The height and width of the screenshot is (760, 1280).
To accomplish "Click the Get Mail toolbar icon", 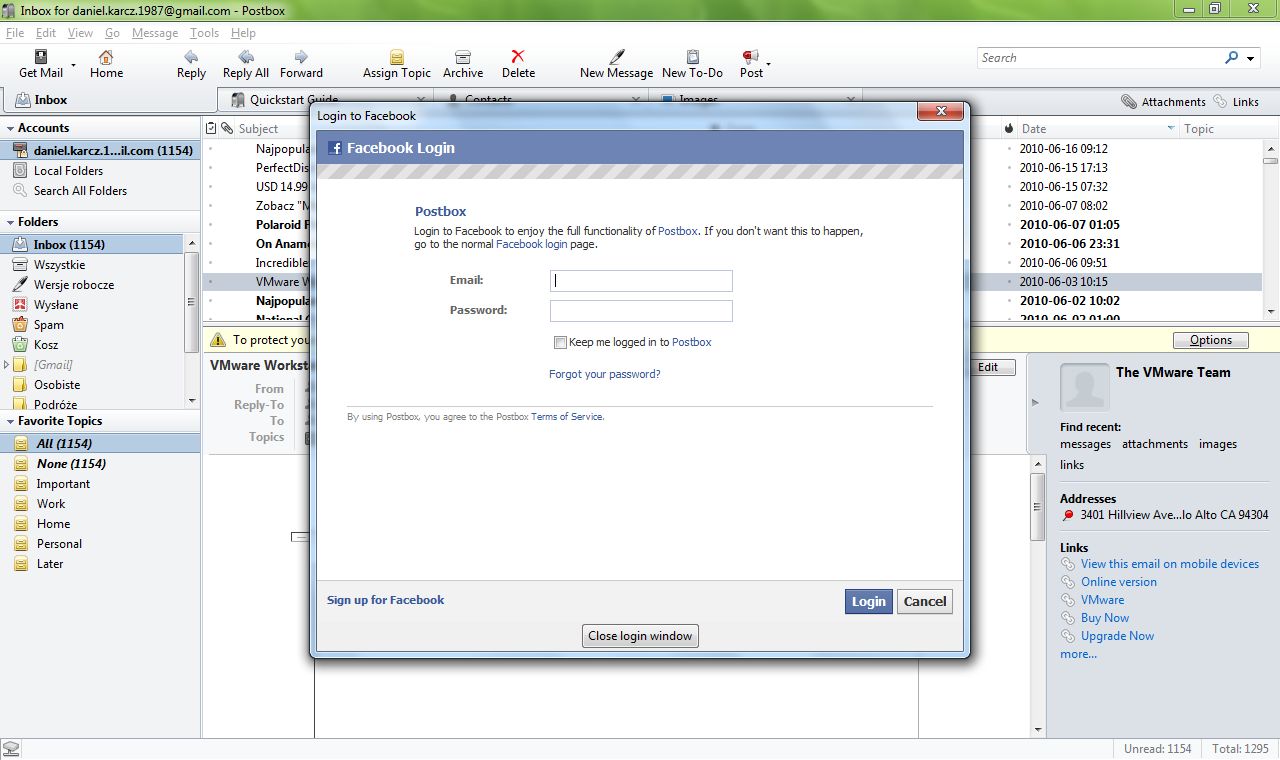I will (41, 57).
